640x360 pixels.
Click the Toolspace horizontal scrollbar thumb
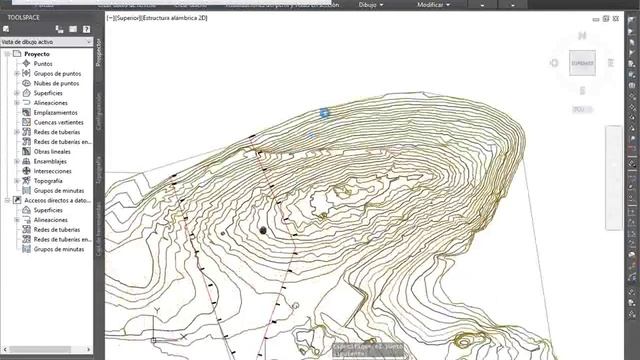pos(40,350)
